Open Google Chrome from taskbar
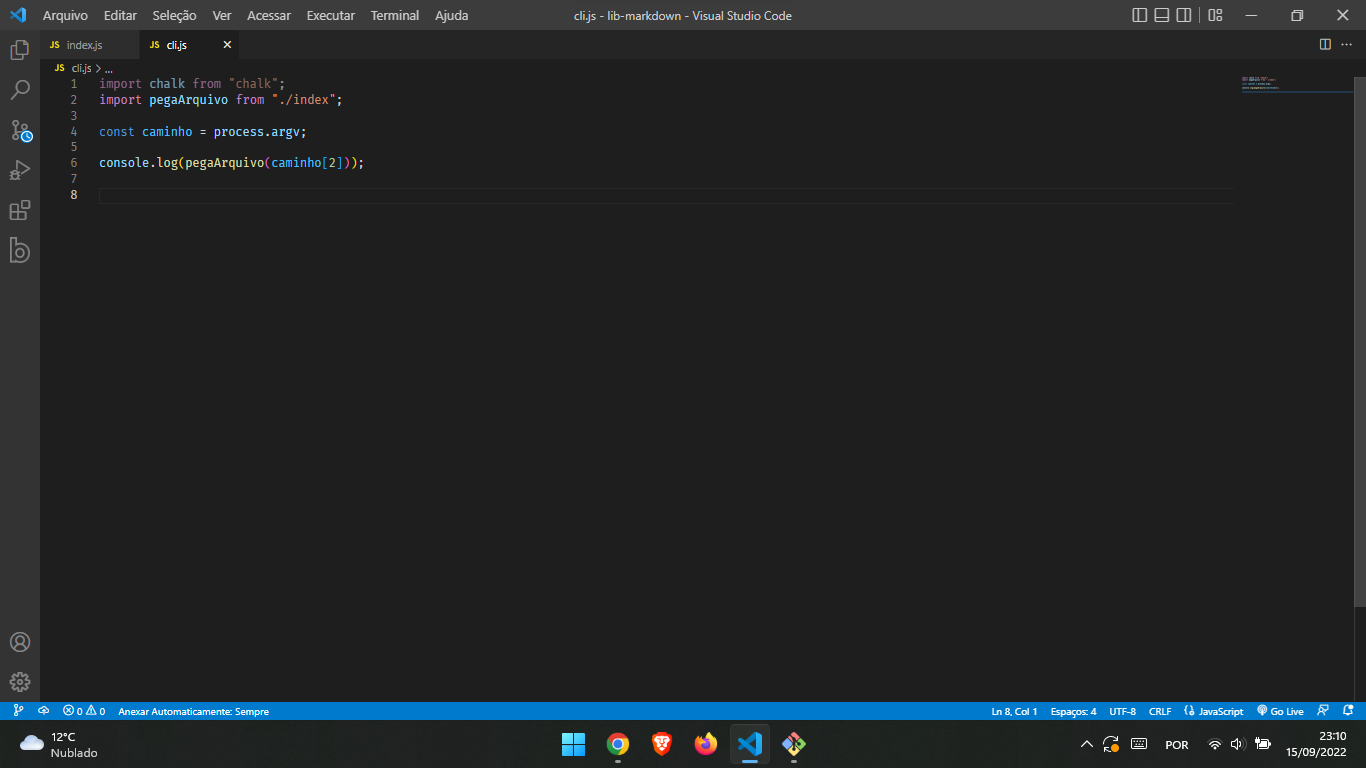This screenshot has height=768, width=1366. pyautogui.click(x=618, y=744)
